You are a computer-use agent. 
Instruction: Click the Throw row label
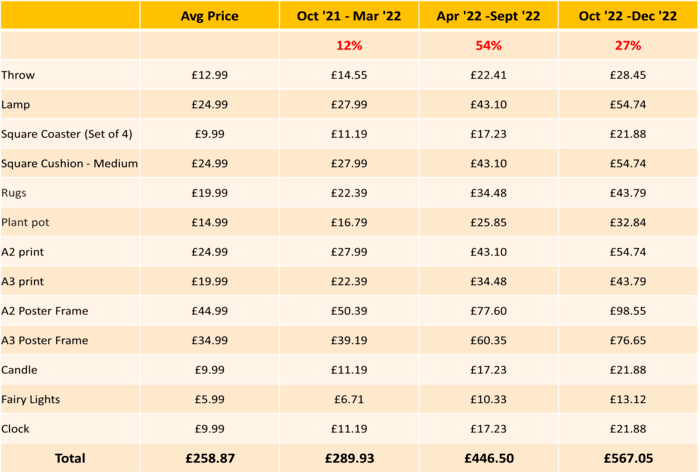[x=18, y=75]
